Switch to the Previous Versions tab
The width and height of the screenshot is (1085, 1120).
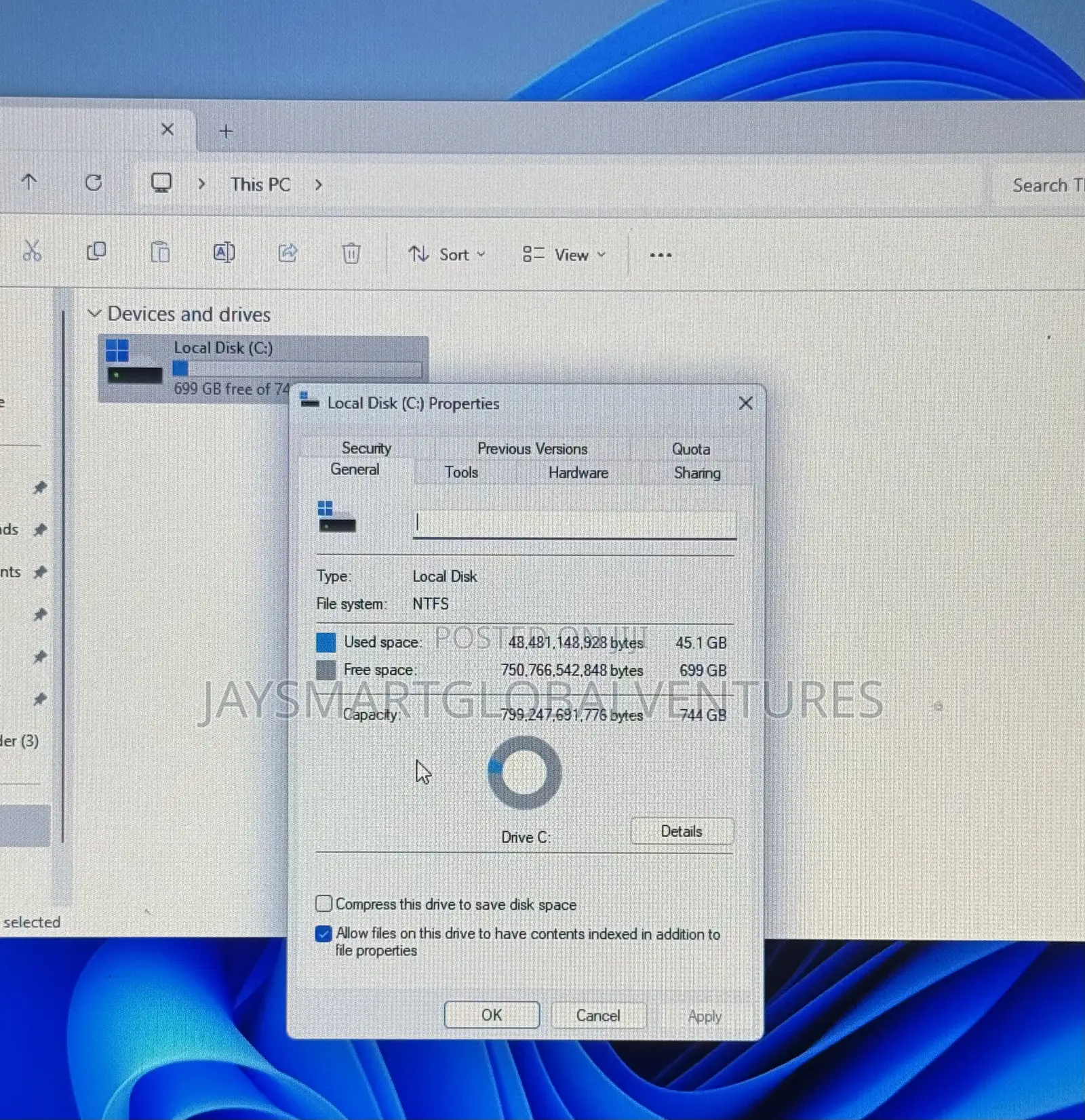(532, 449)
